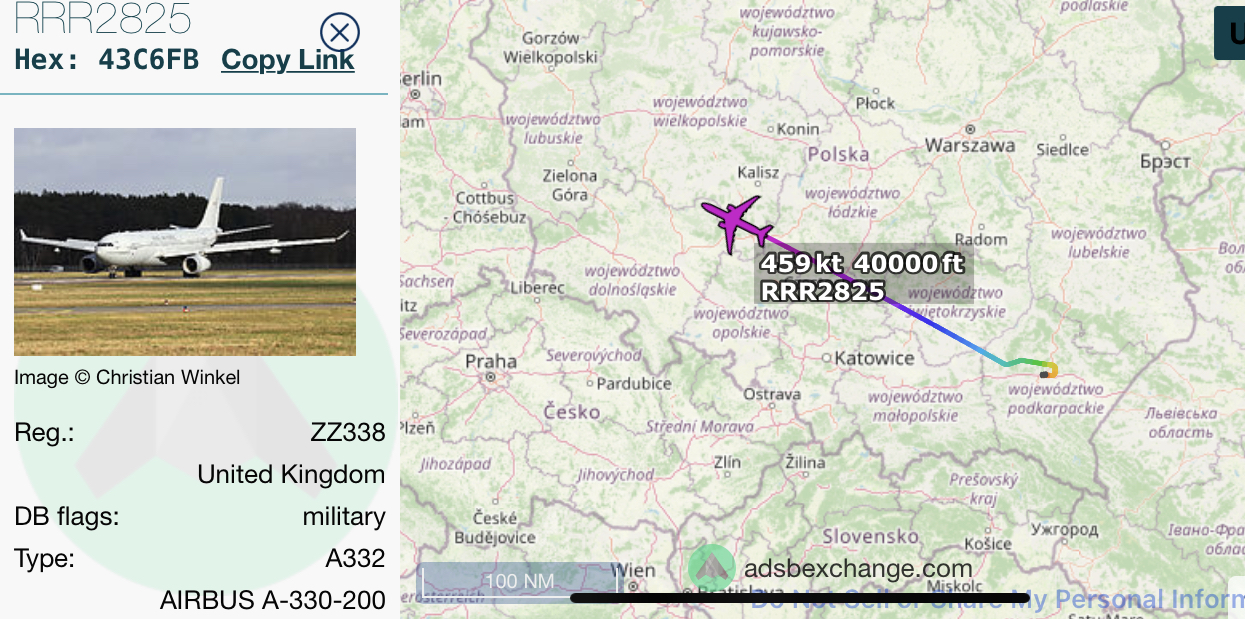1245x619 pixels.
Task: Click the ZZ338 registration value
Action: 348,432
